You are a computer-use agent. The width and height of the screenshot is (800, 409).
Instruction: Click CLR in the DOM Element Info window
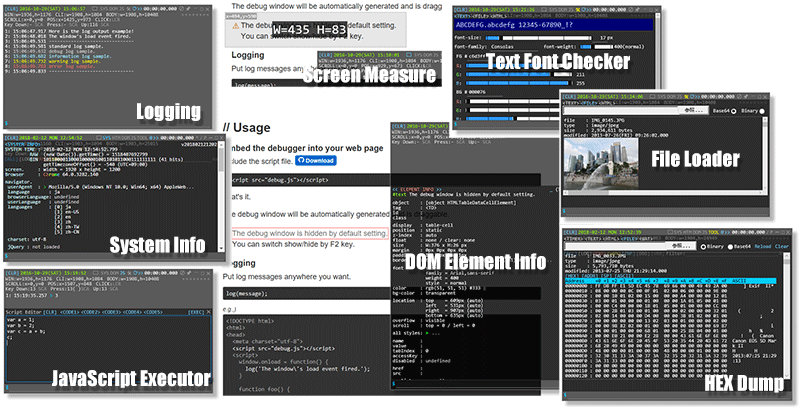coord(399,125)
